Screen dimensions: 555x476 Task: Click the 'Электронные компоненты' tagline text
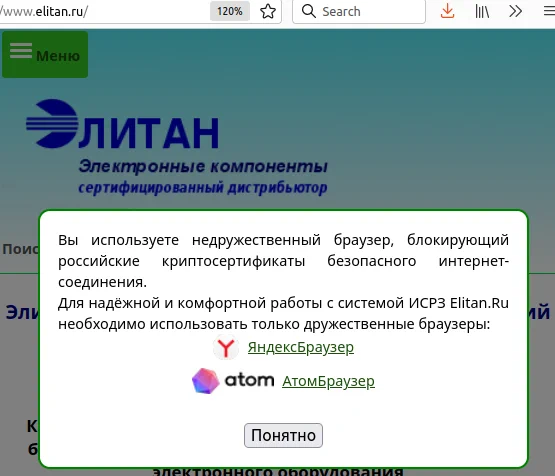point(203,166)
